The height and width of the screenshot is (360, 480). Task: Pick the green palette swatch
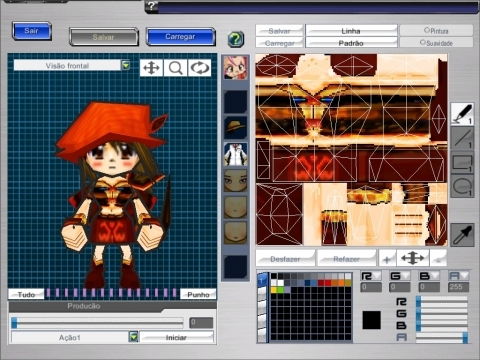coord(281,290)
